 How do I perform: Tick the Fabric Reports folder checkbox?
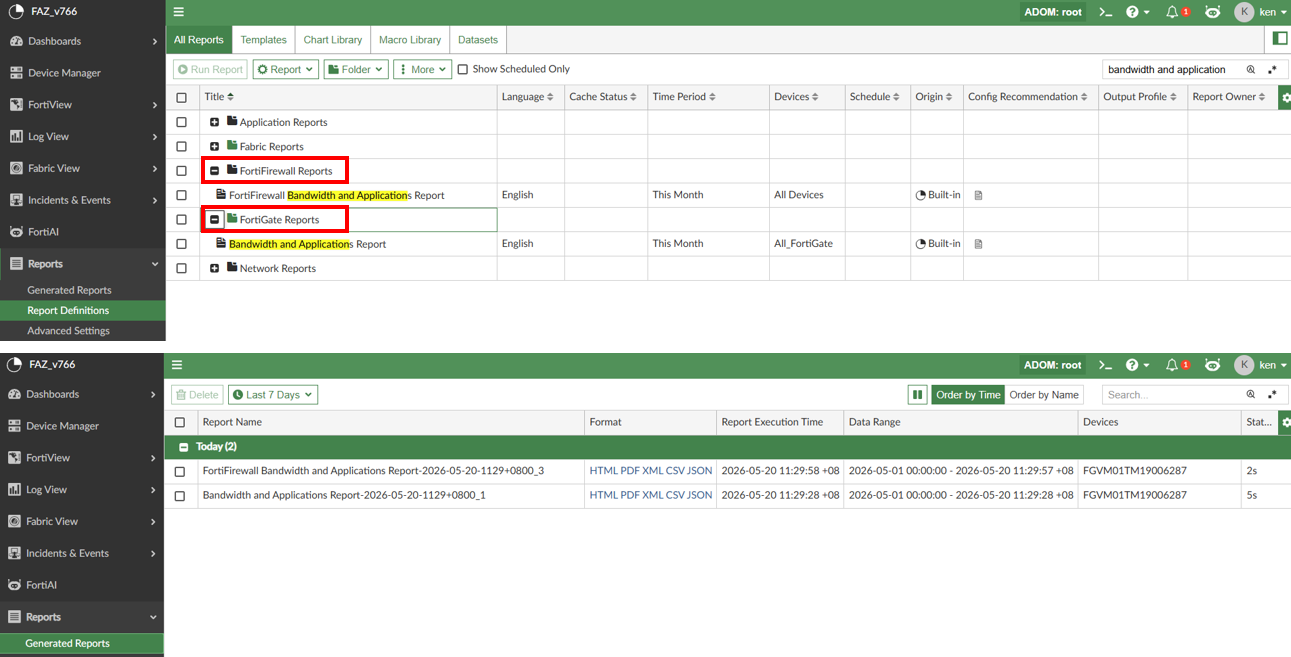pos(181,146)
